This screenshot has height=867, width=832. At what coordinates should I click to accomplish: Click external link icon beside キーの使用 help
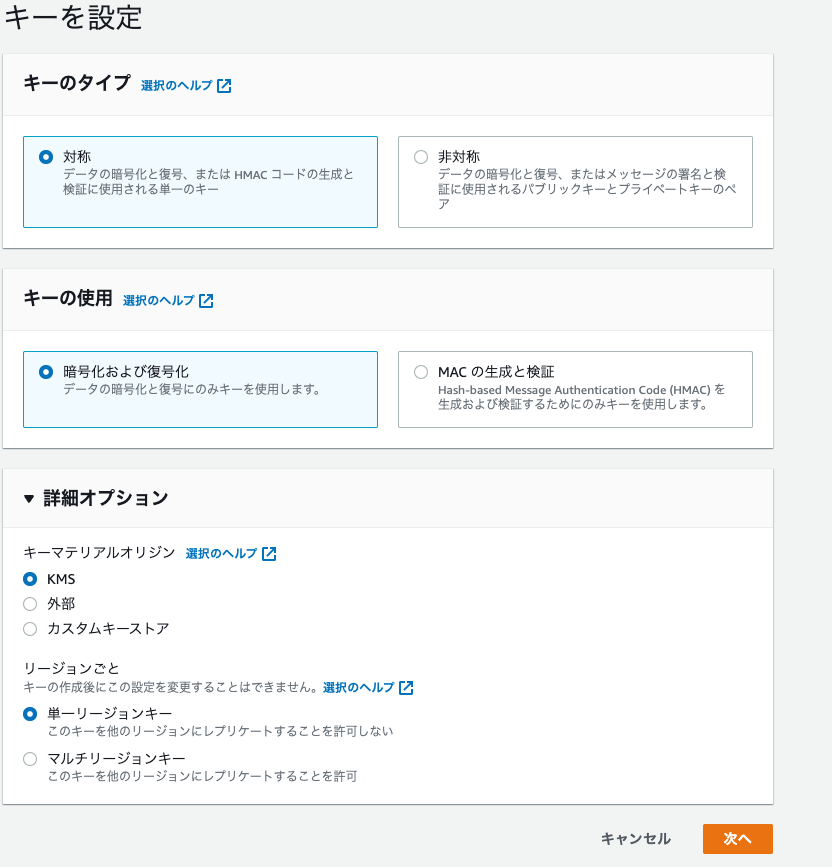tap(206, 301)
